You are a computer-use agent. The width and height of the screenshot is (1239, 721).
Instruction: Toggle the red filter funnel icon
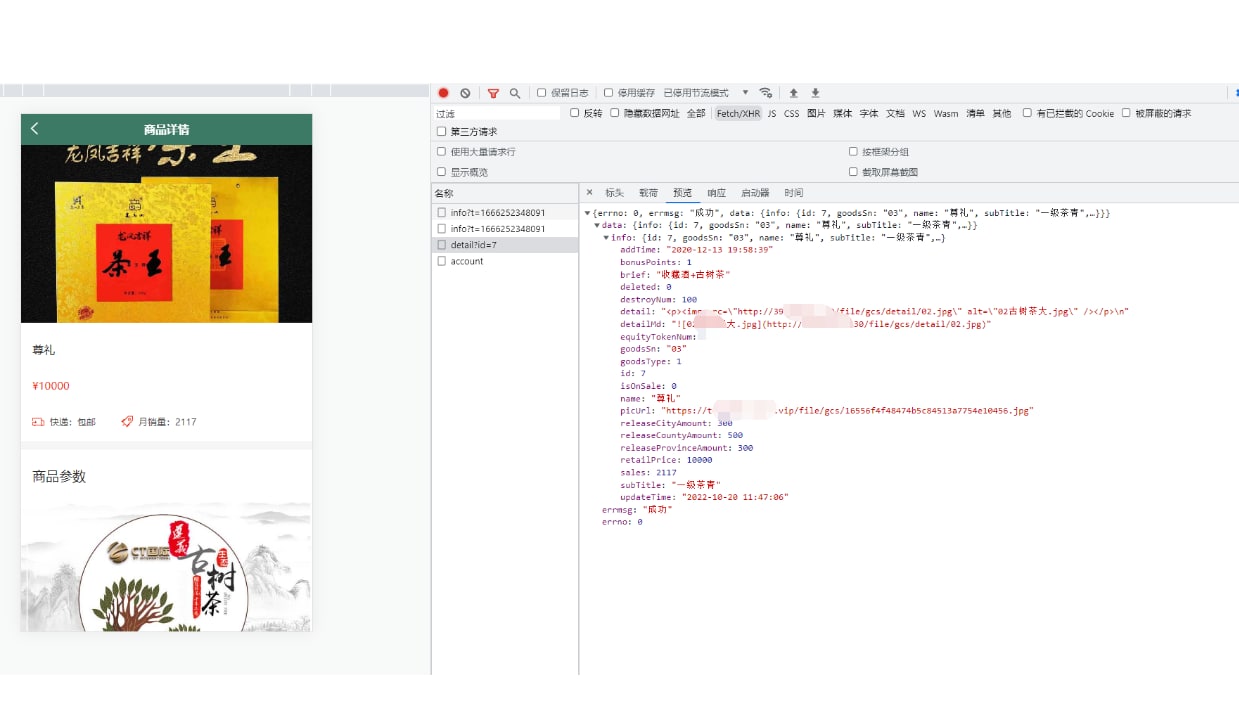pyautogui.click(x=493, y=93)
